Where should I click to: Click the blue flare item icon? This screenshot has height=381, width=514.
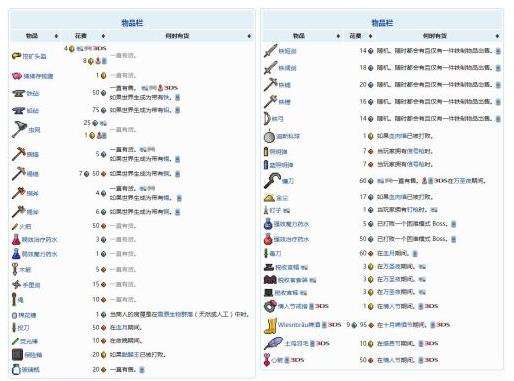coord(266,165)
